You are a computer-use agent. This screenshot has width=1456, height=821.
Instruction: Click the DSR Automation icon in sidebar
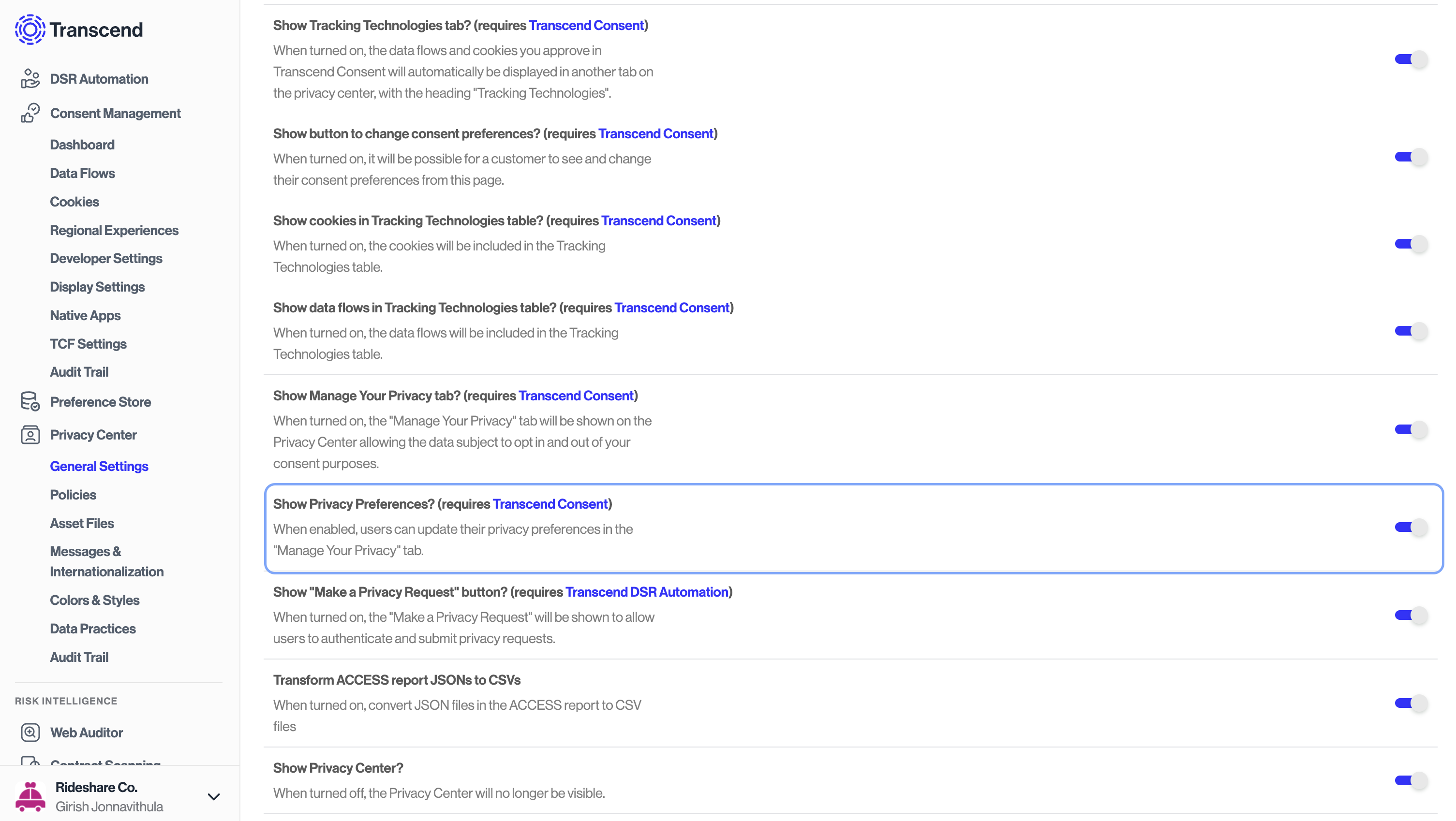click(29, 78)
